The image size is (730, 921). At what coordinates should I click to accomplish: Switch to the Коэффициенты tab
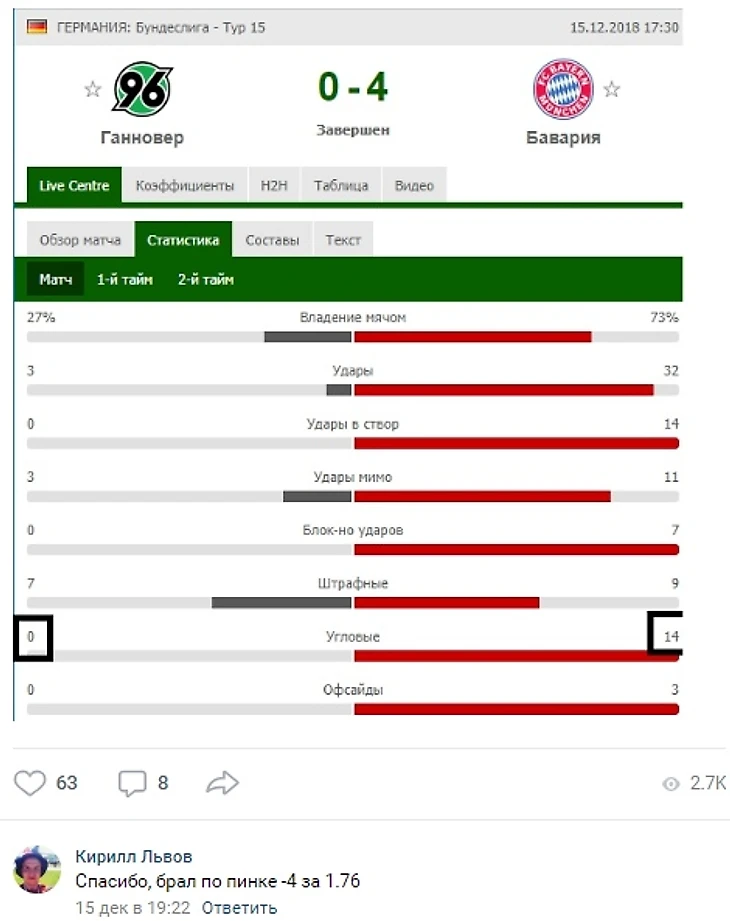pos(185,186)
